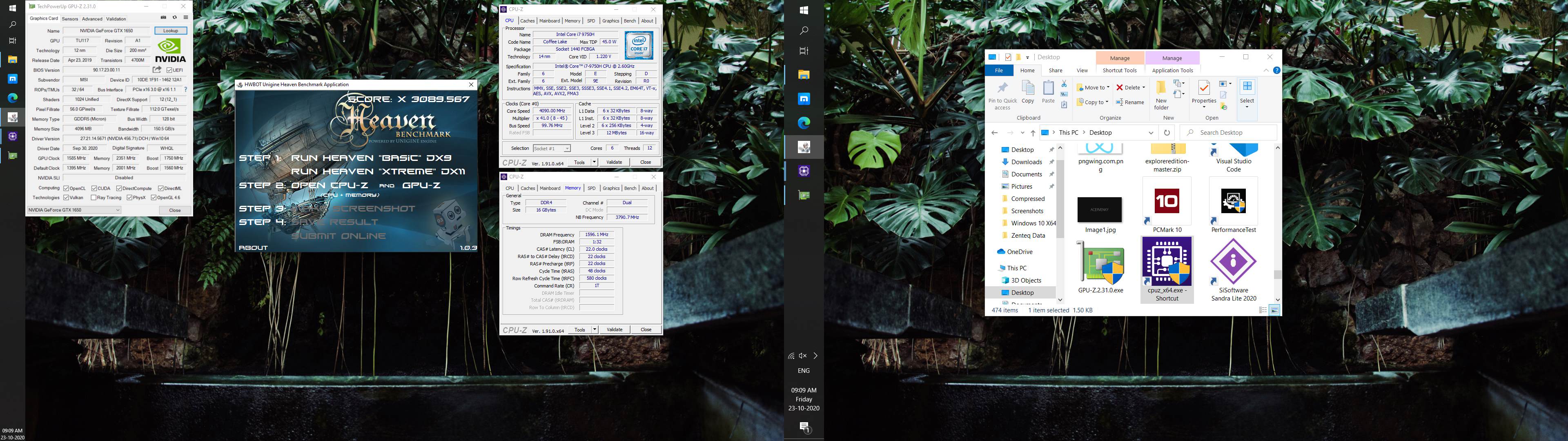Click the muted volume tray icon
This screenshot has width=1568, height=441.
click(x=803, y=356)
